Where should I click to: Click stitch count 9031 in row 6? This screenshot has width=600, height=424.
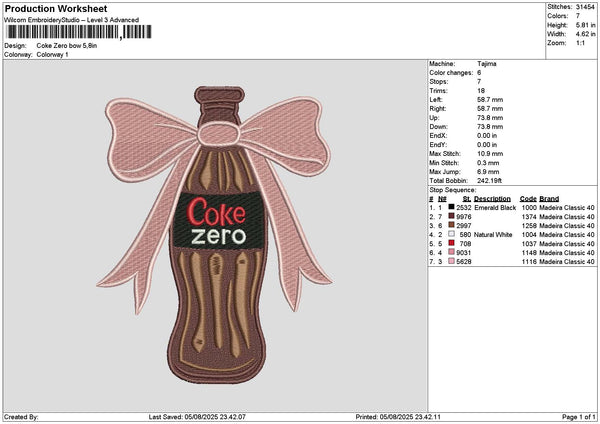coord(464,253)
